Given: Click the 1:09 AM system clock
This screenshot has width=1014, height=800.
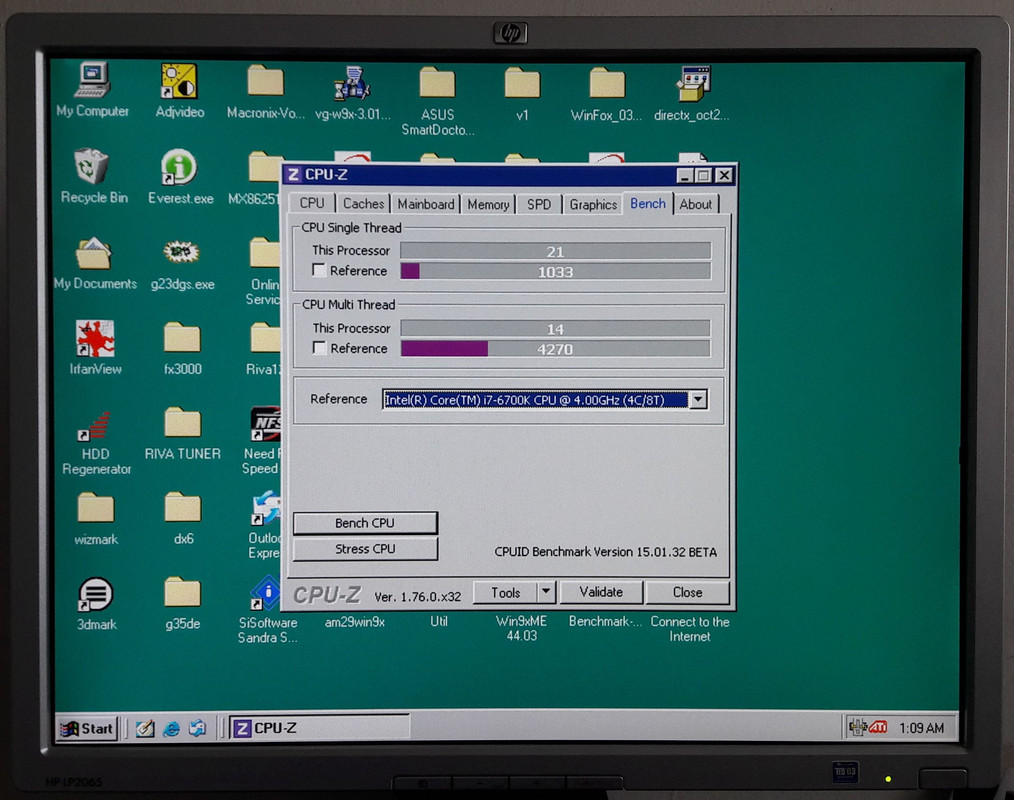Looking at the screenshot, I should pos(922,728).
